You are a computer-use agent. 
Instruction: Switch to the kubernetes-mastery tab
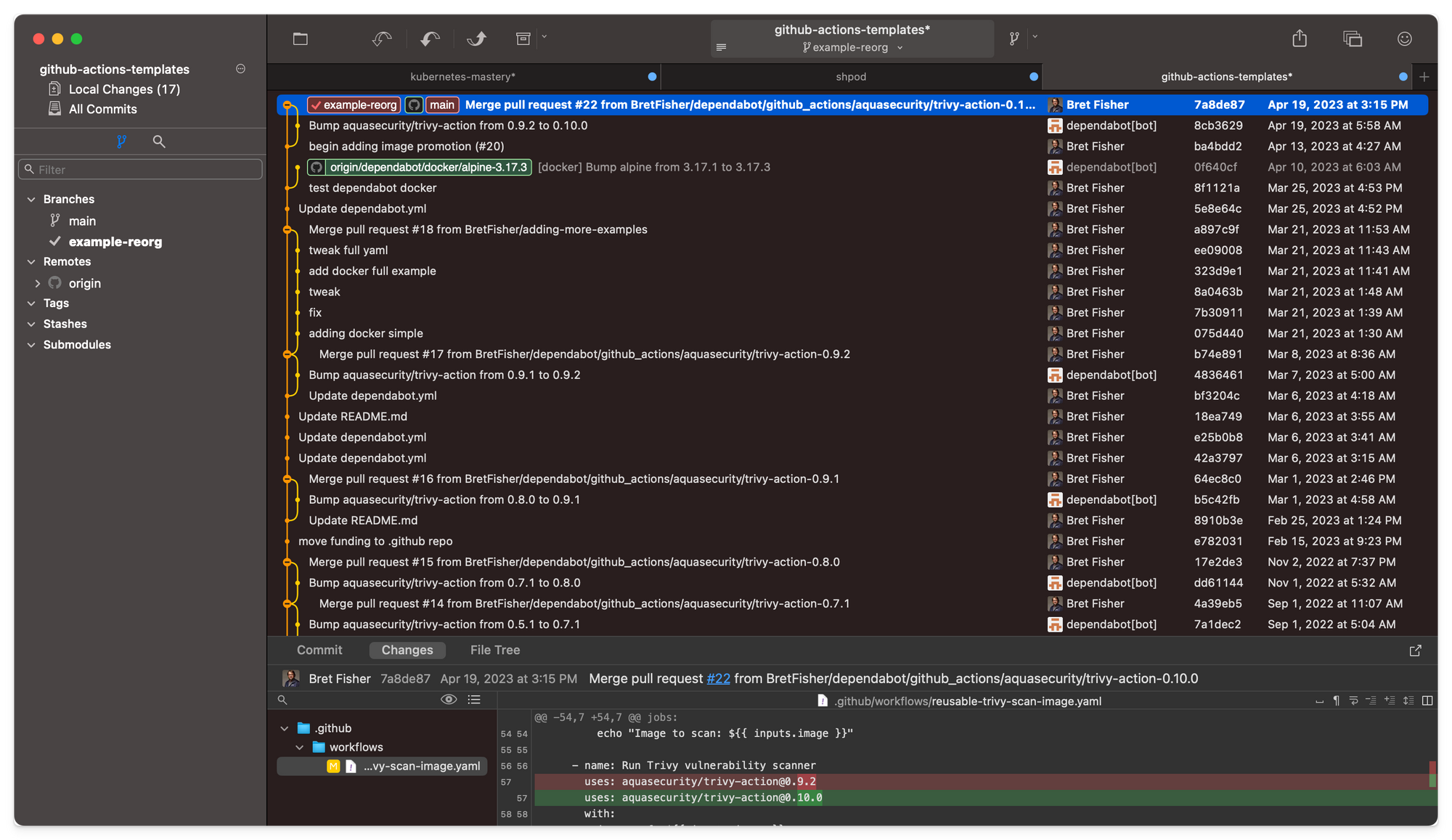pyautogui.click(x=462, y=76)
